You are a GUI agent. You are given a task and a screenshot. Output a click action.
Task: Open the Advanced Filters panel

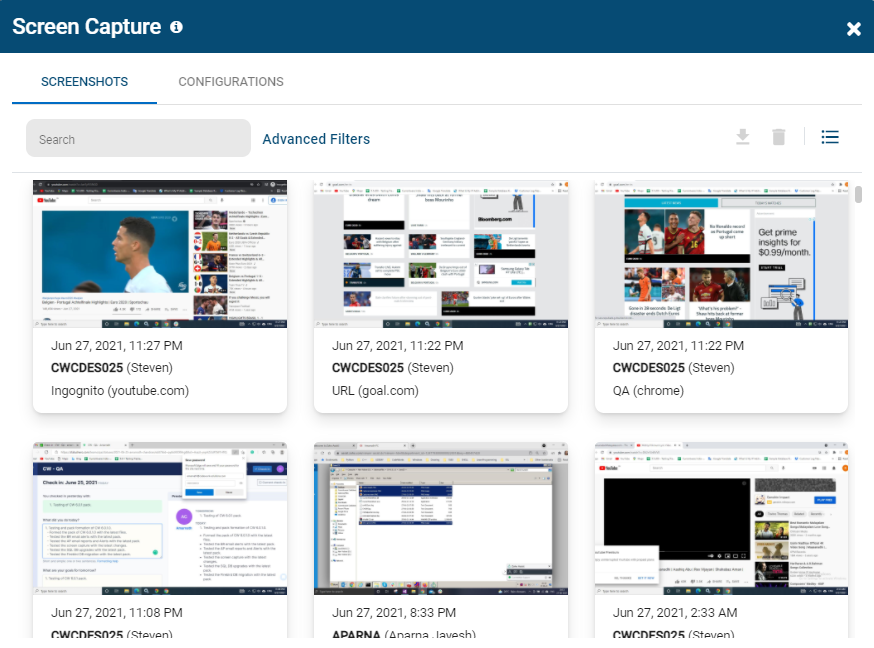point(316,138)
